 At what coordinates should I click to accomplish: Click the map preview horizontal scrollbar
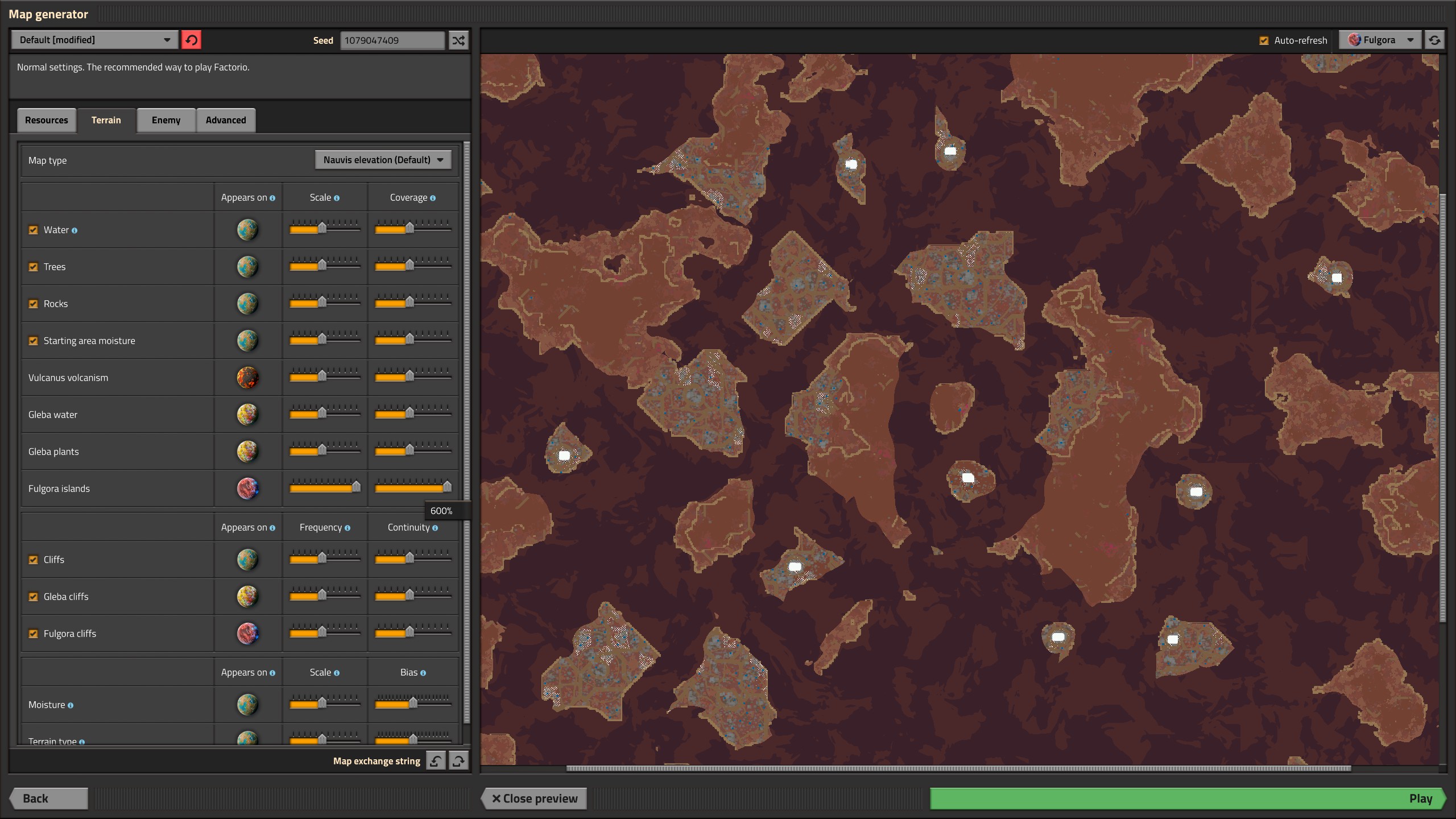958,768
